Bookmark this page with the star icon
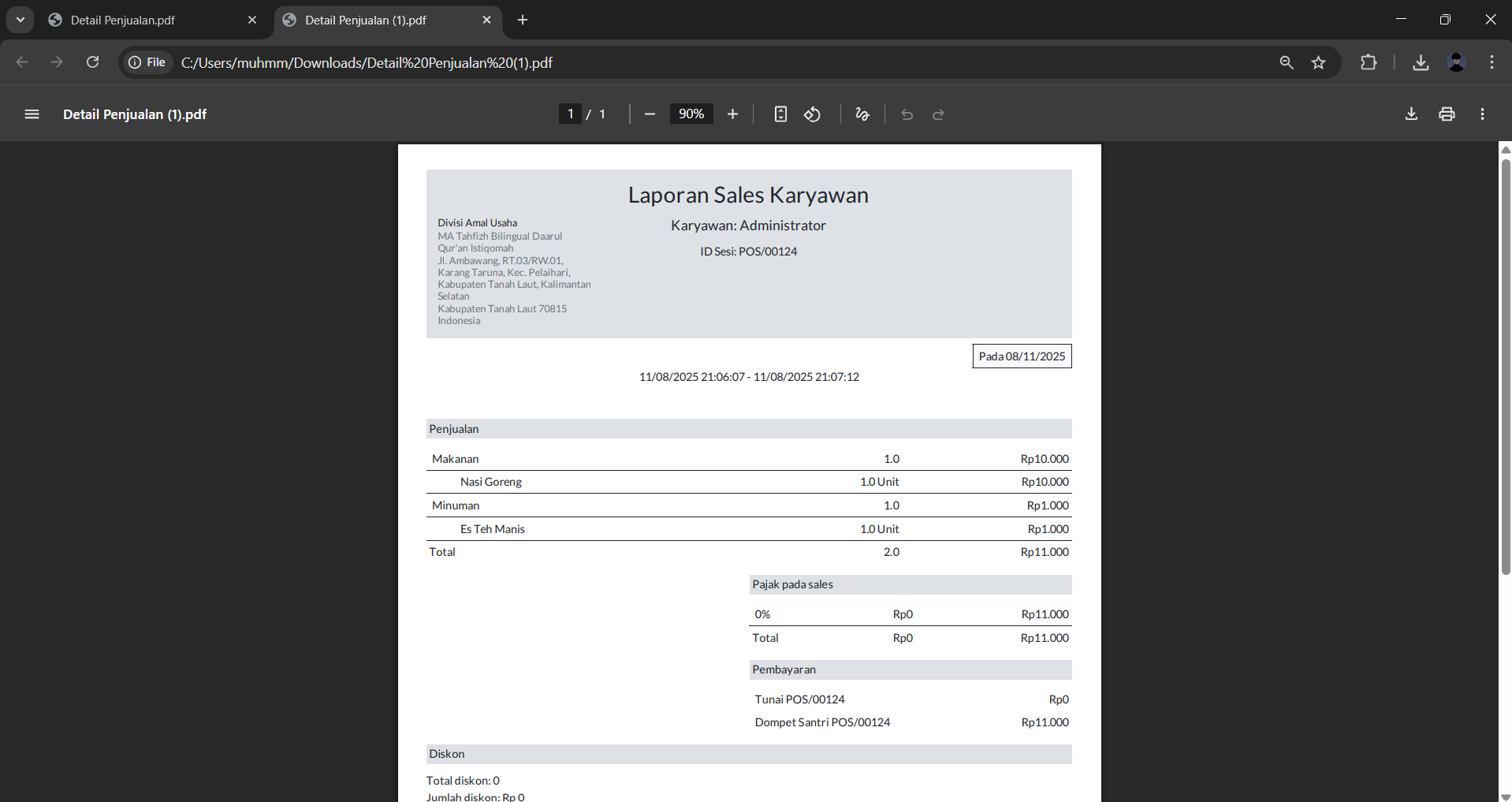Viewport: 1512px width, 802px height. [1319, 62]
